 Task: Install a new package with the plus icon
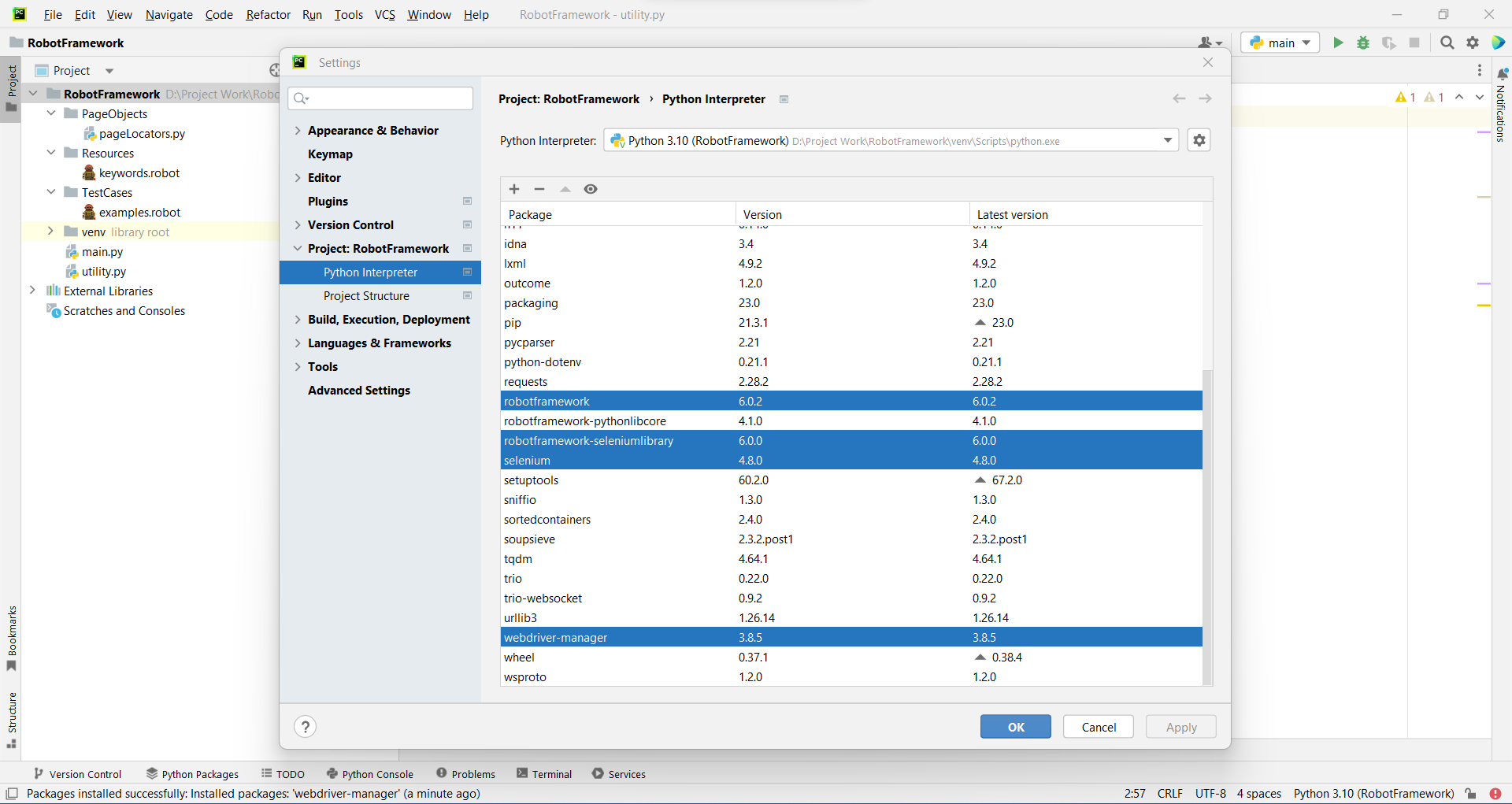point(513,189)
